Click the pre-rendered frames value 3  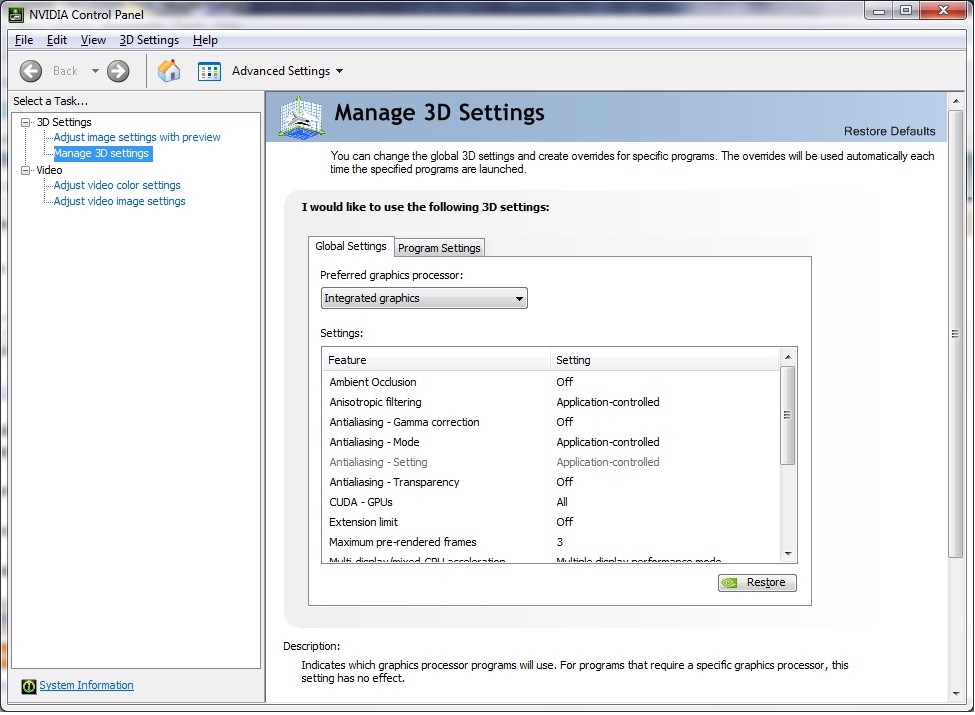click(x=560, y=542)
